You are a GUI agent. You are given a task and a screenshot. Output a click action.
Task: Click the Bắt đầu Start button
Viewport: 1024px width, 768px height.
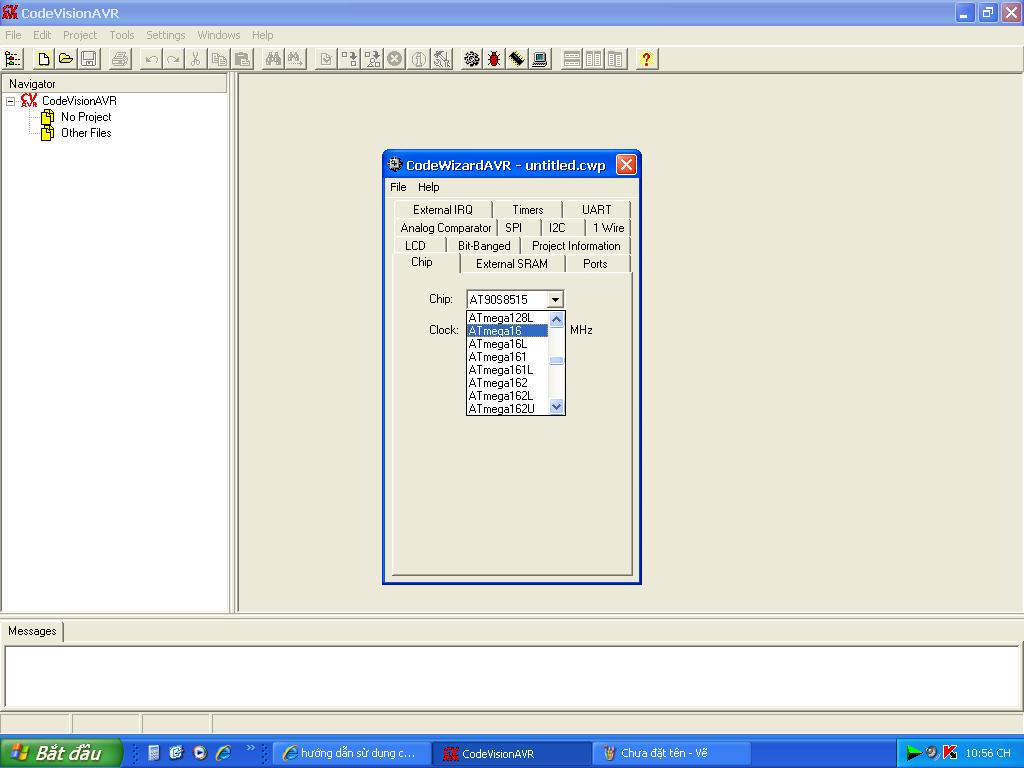pyautogui.click(x=61, y=753)
